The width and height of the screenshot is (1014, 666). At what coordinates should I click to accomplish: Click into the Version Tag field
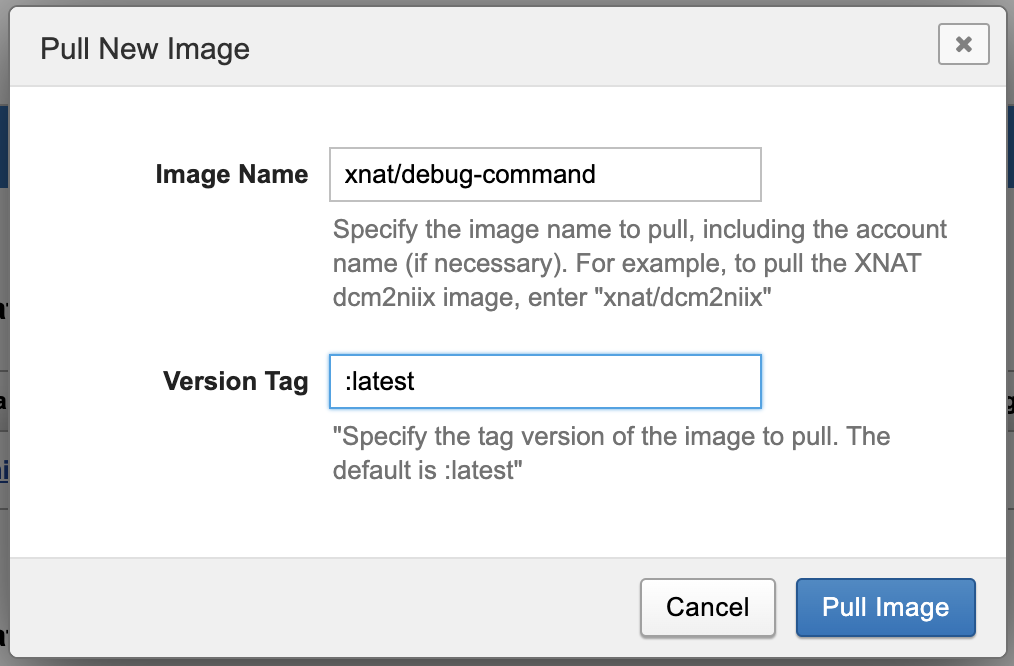(x=545, y=381)
